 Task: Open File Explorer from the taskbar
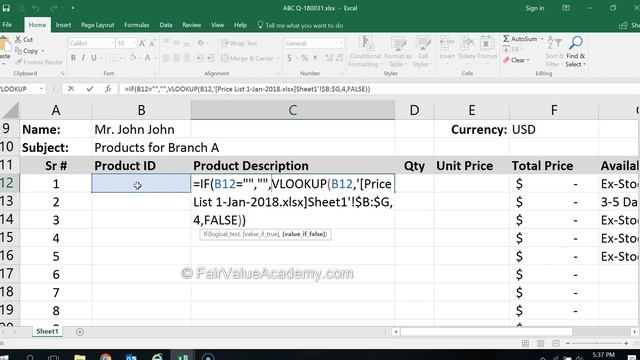click(80, 357)
